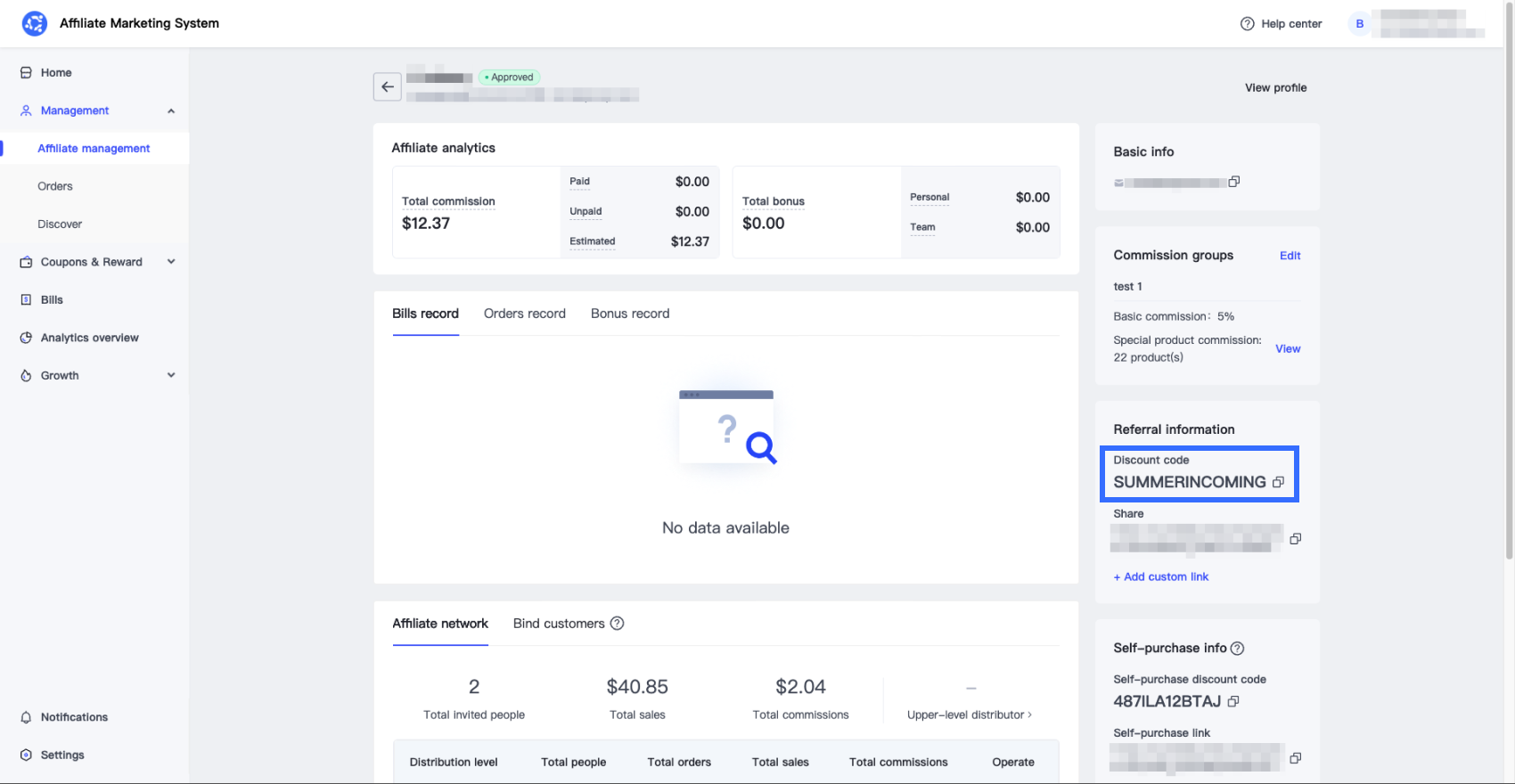Copy the email in Basic info
The height and width of the screenshot is (784, 1515).
(1234, 182)
